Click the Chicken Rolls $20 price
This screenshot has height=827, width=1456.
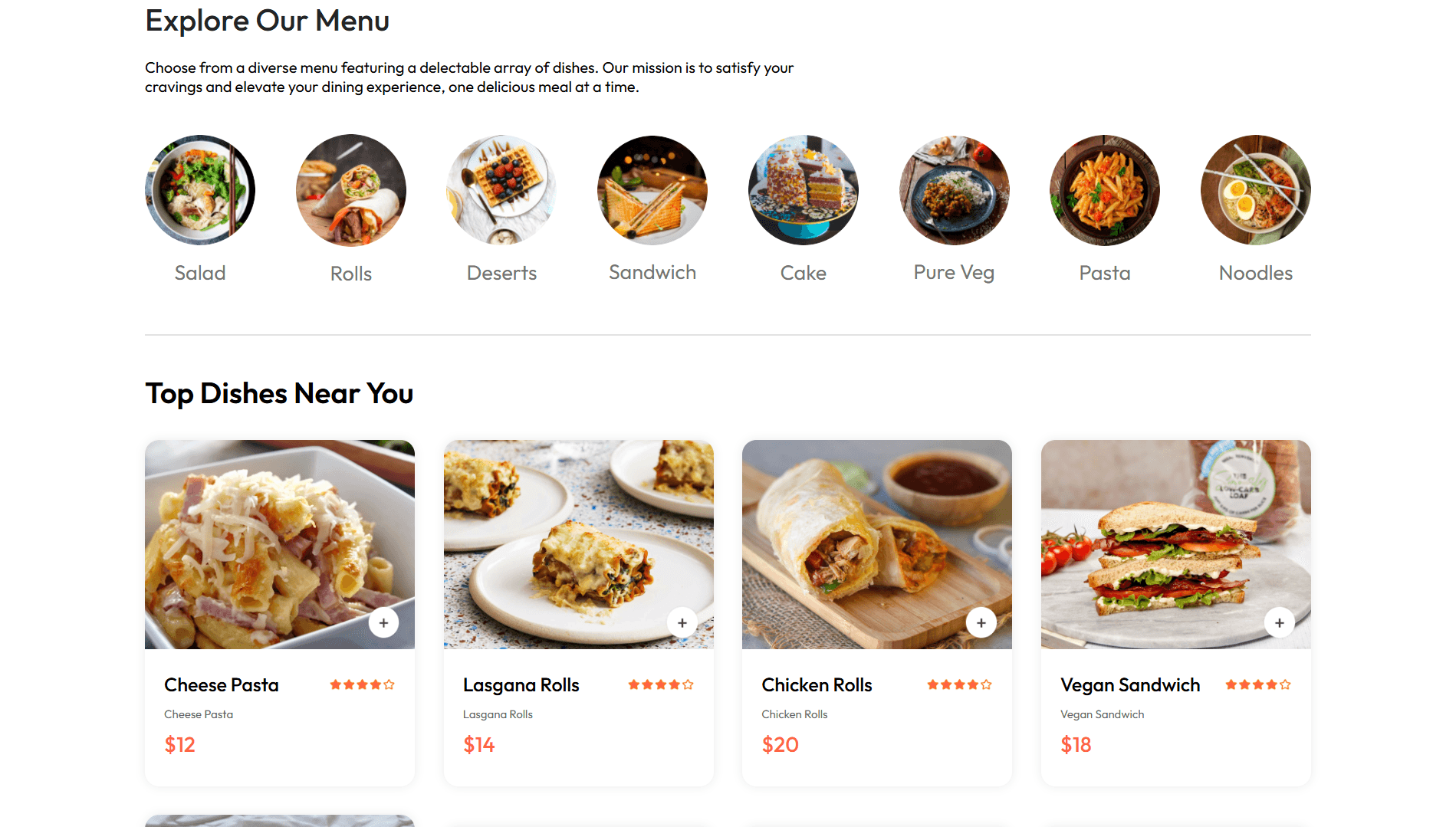pyautogui.click(x=780, y=745)
